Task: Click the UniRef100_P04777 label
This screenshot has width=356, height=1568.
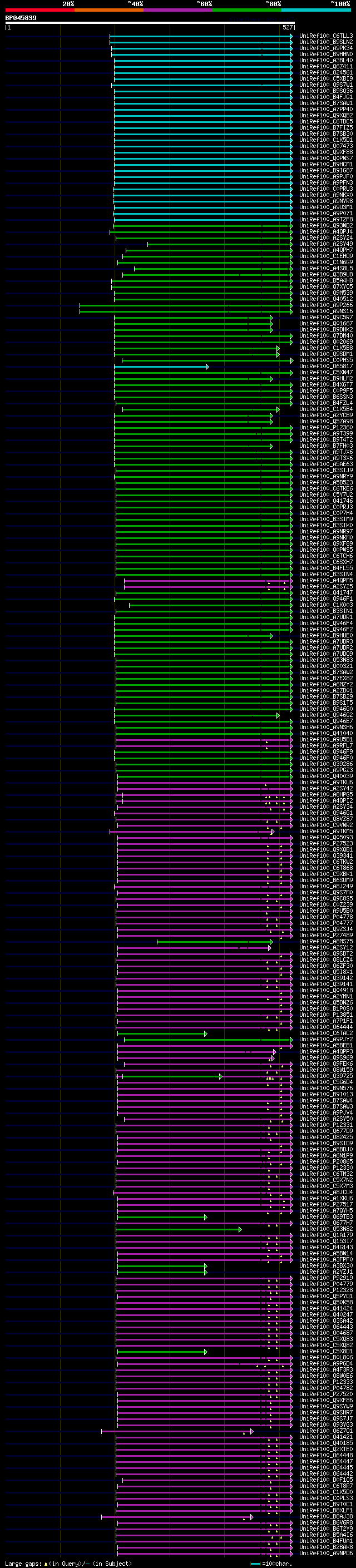Action: tap(326, 923)
